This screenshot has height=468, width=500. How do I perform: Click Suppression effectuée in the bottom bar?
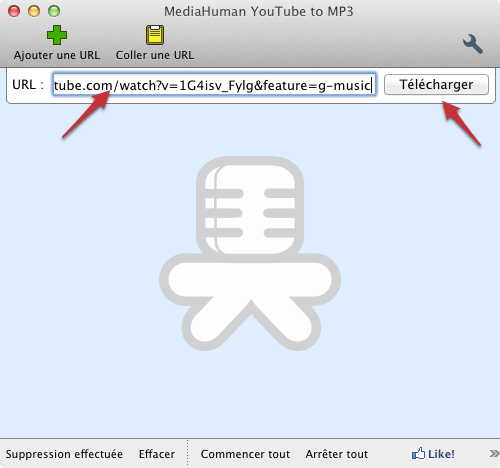coord(64,454)
